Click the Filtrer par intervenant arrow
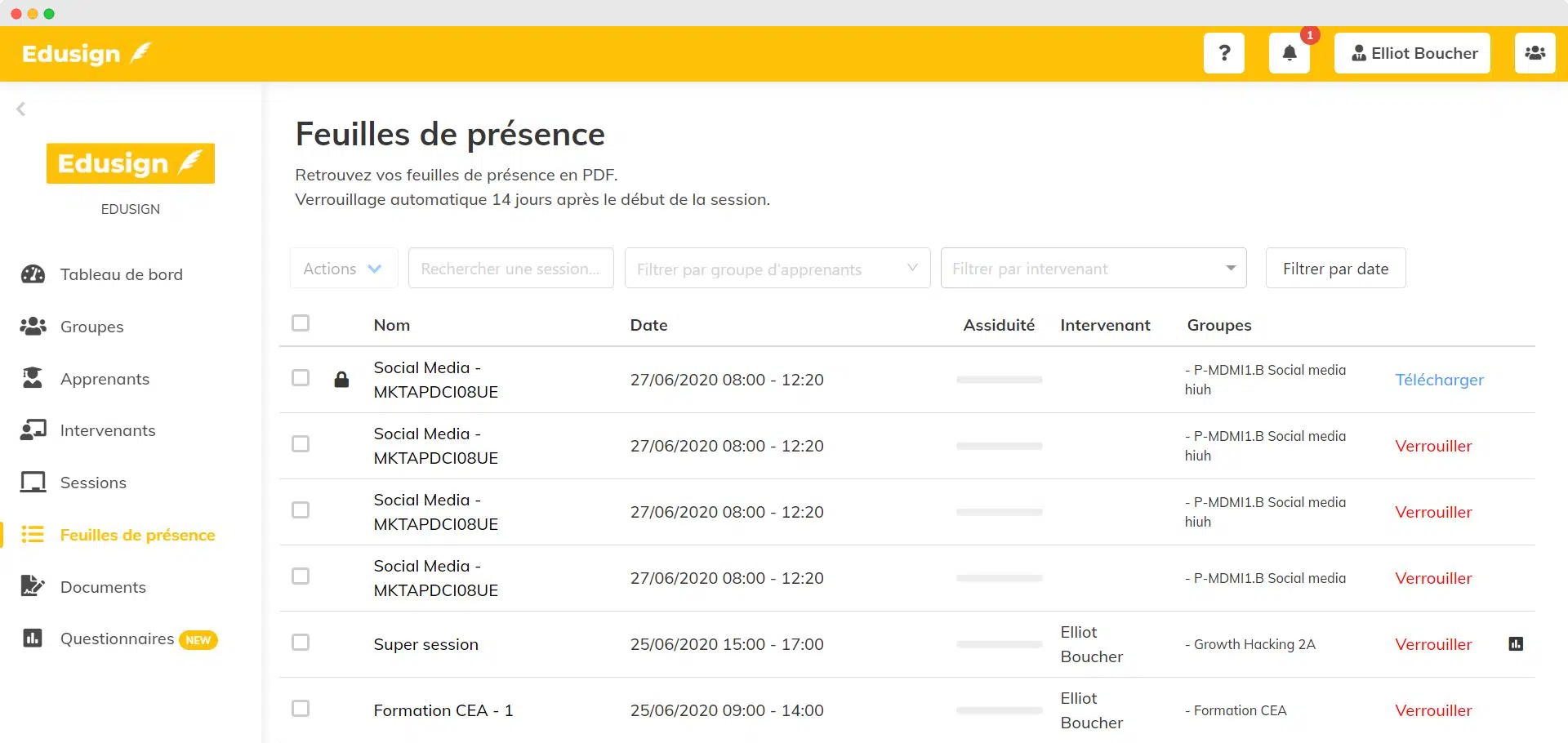The image size is (1568, 743). [1231, 268]
